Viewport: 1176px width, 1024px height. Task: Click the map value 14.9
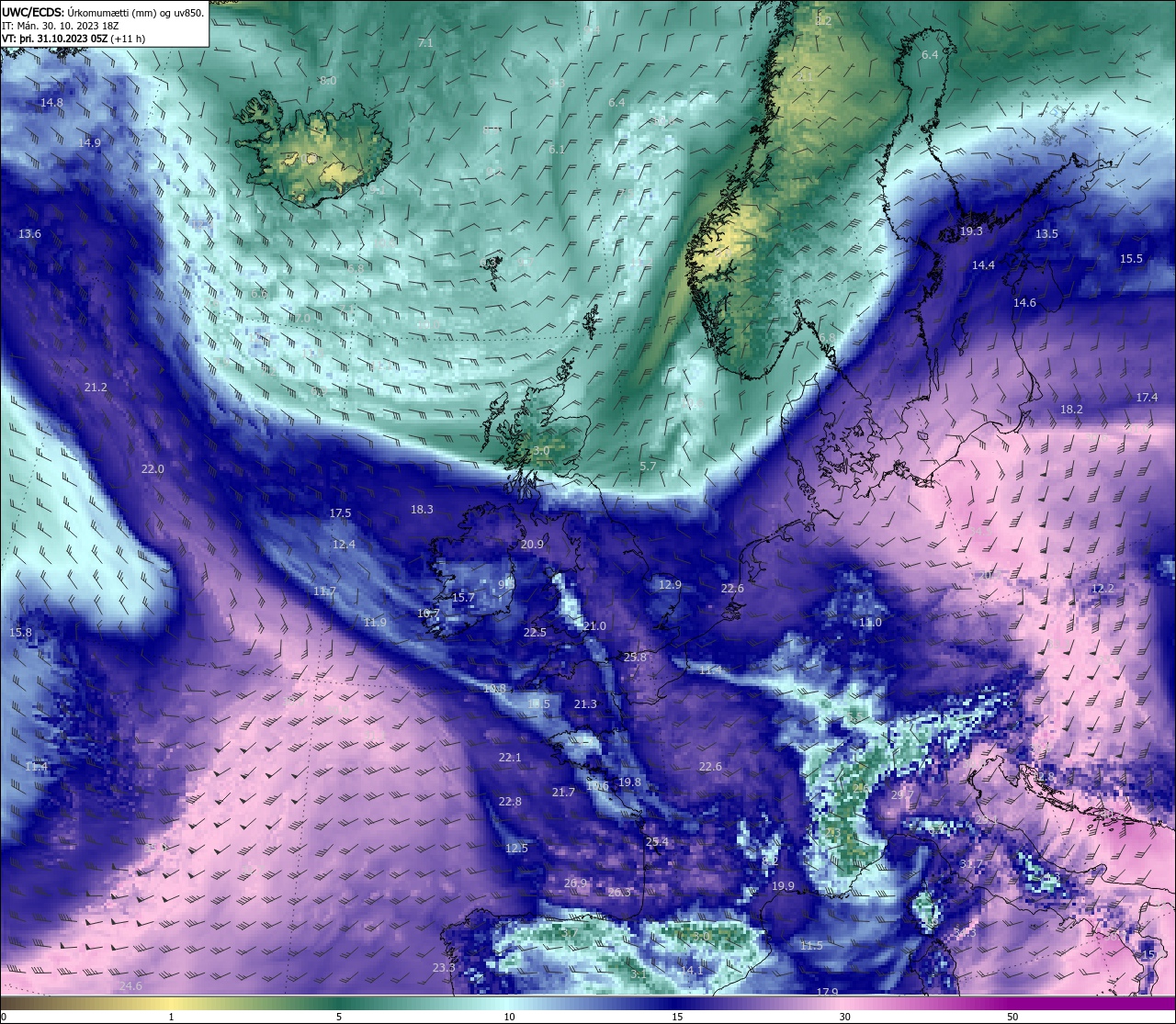coord(89,142)
